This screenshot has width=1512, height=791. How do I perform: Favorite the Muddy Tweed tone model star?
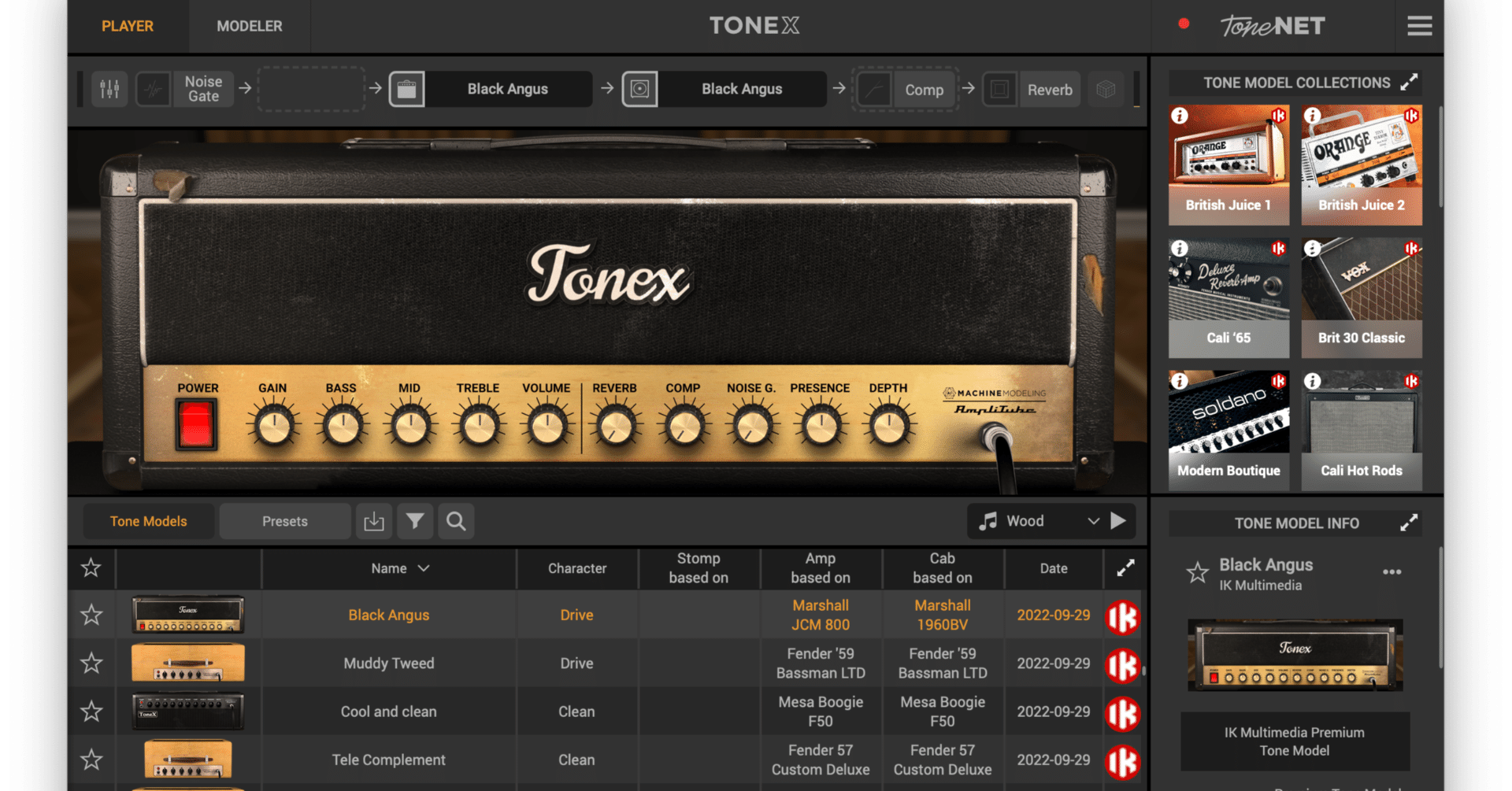[x=91, y=663]
